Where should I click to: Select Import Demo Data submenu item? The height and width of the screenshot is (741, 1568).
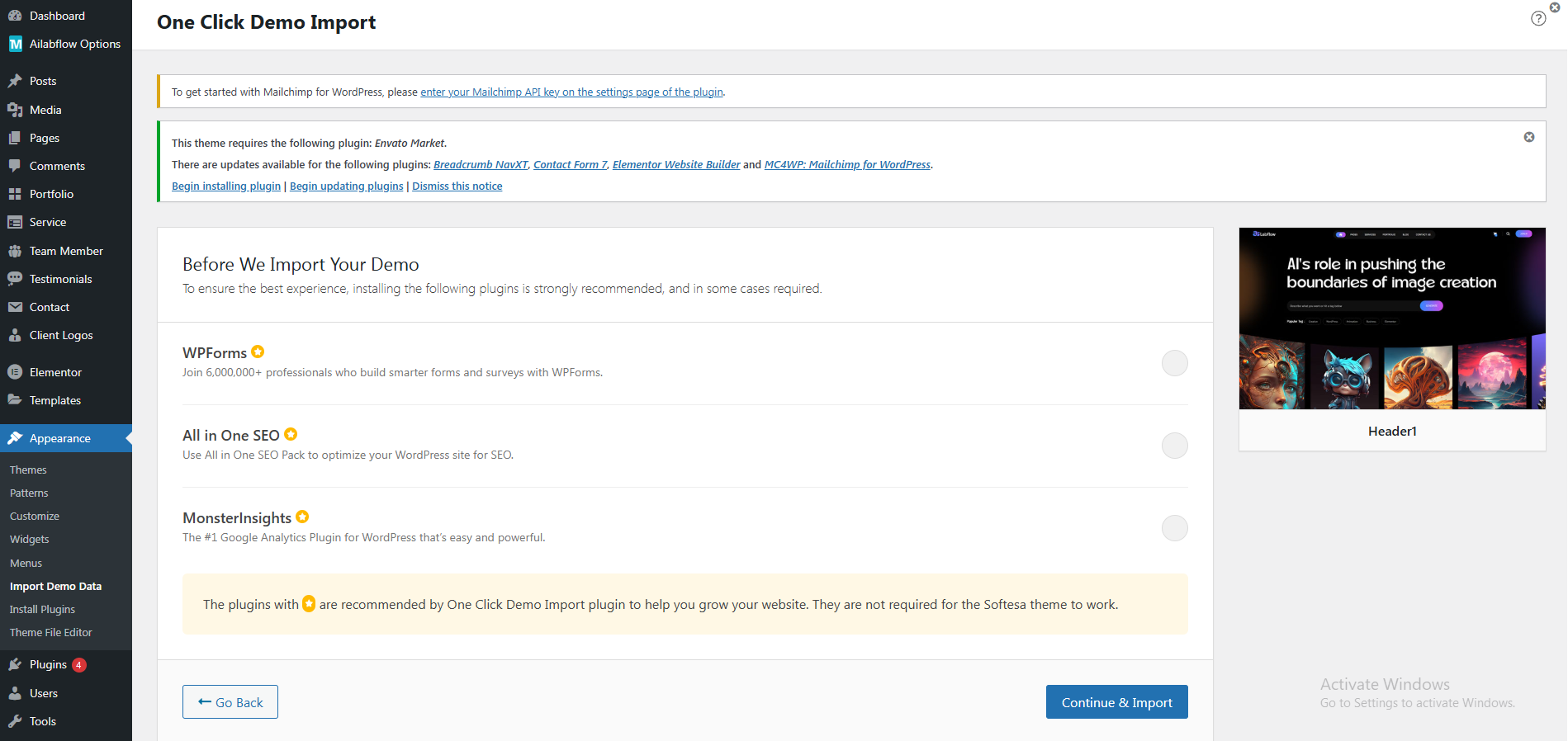pyautogui.click(x=55, y=586)
